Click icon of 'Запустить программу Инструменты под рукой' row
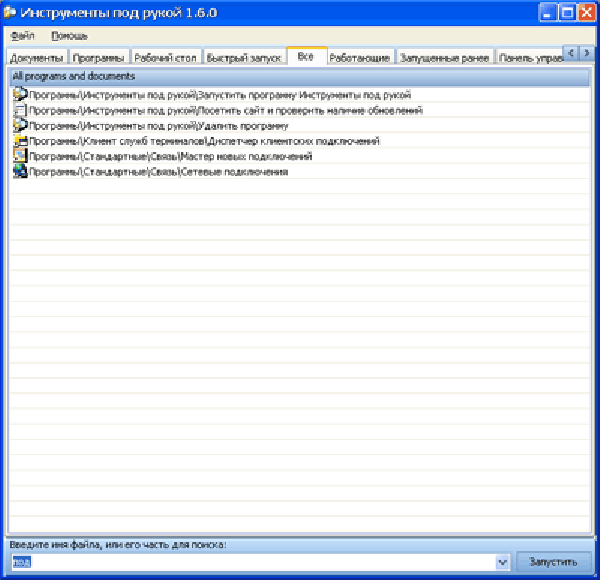 coord(20,94)
